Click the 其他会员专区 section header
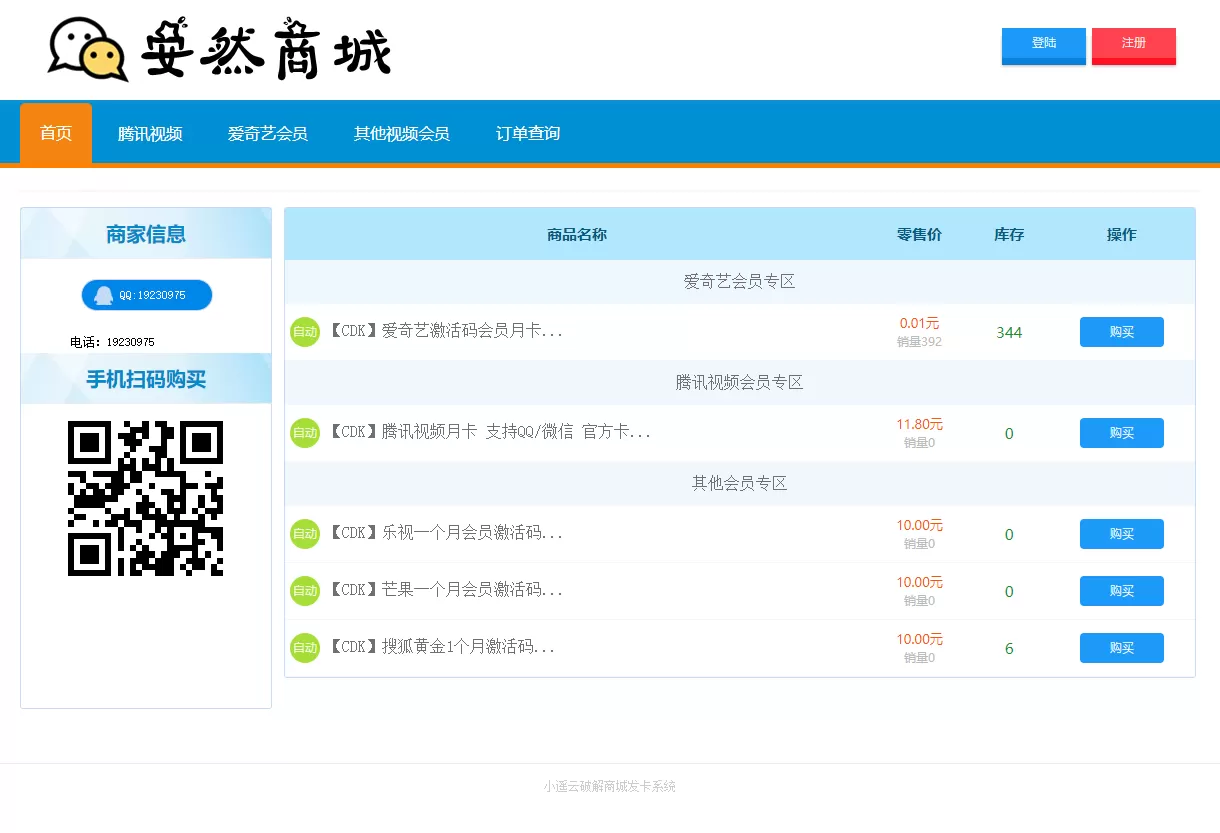Image resolution: width=1220 pixels, height=833 pixels. [740, 484]
